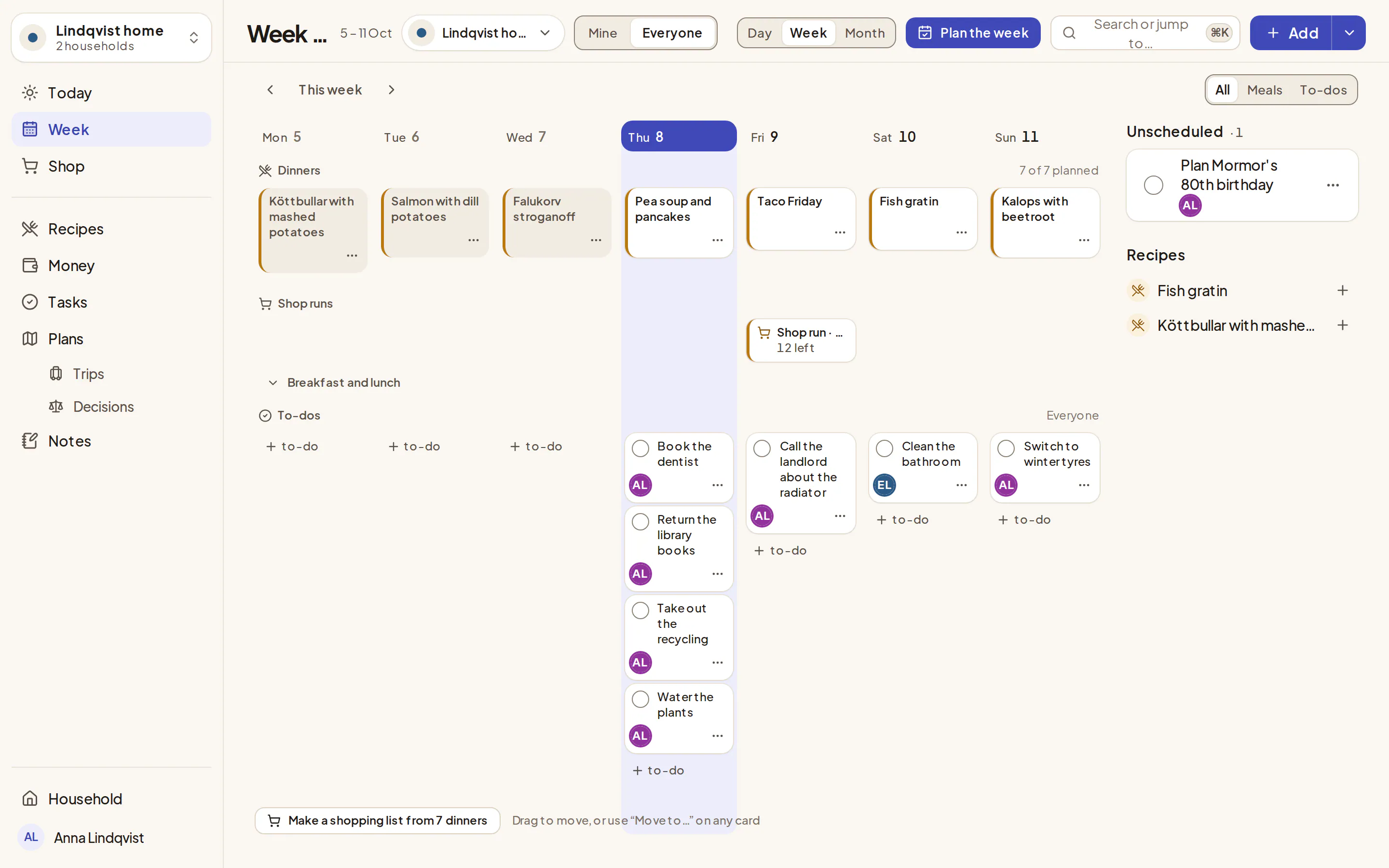Switch filter to Mine
1389x868 pixels.
(x=603, y=33)
